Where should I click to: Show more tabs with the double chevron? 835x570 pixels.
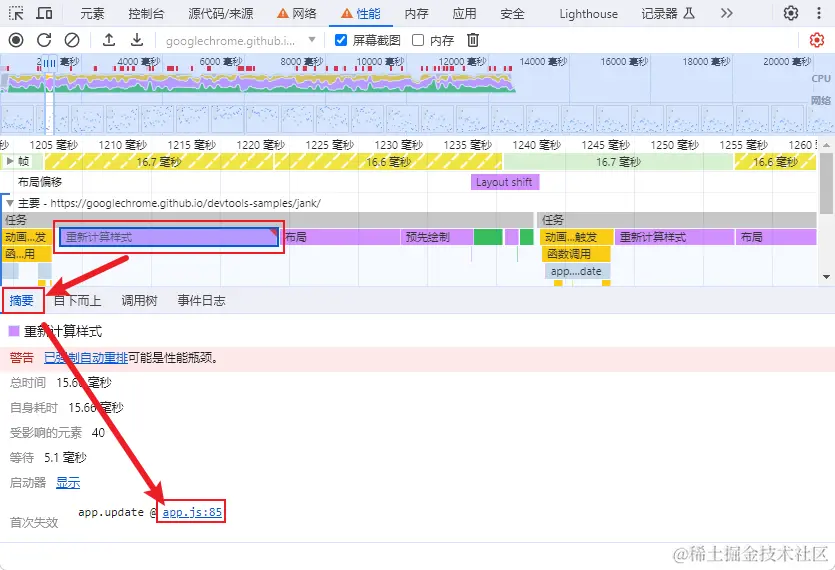[x=726, y=13]
